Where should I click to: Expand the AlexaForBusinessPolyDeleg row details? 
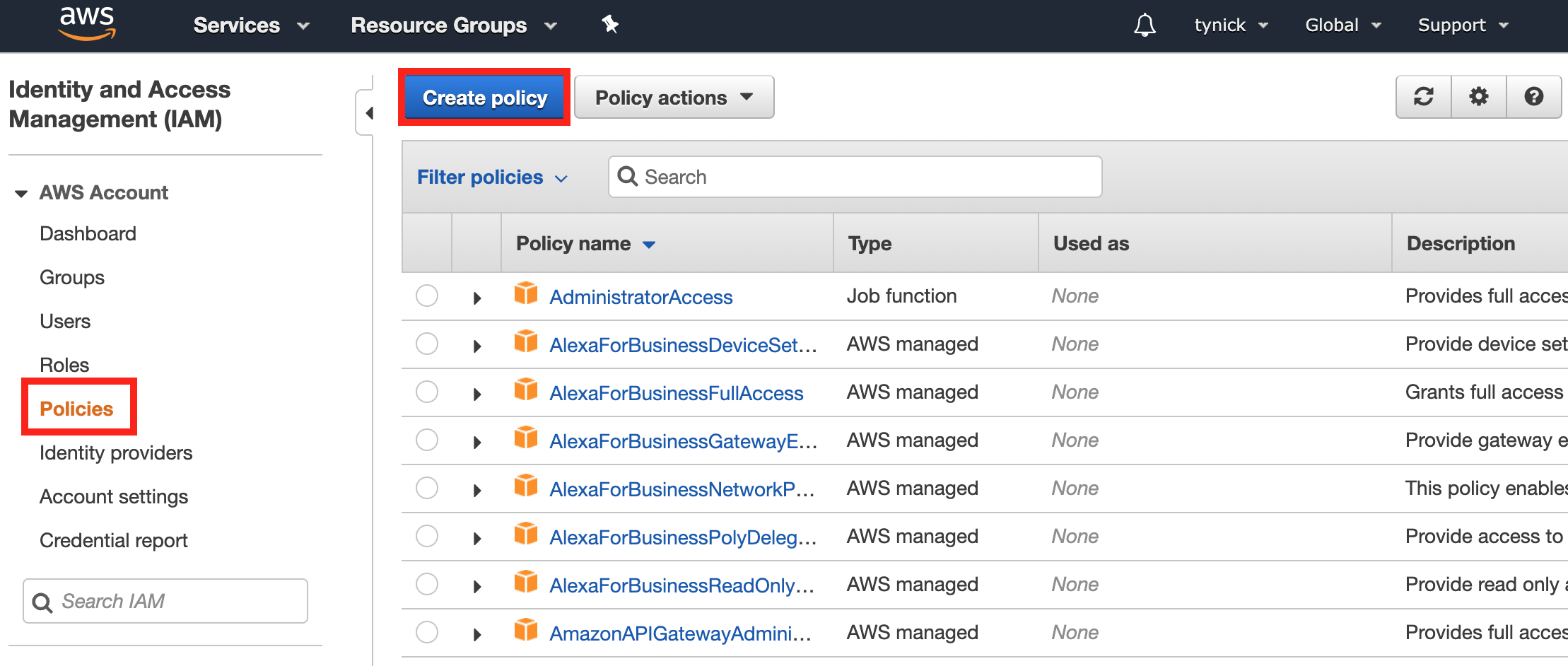pyautogui.click(x=477, y=539)
